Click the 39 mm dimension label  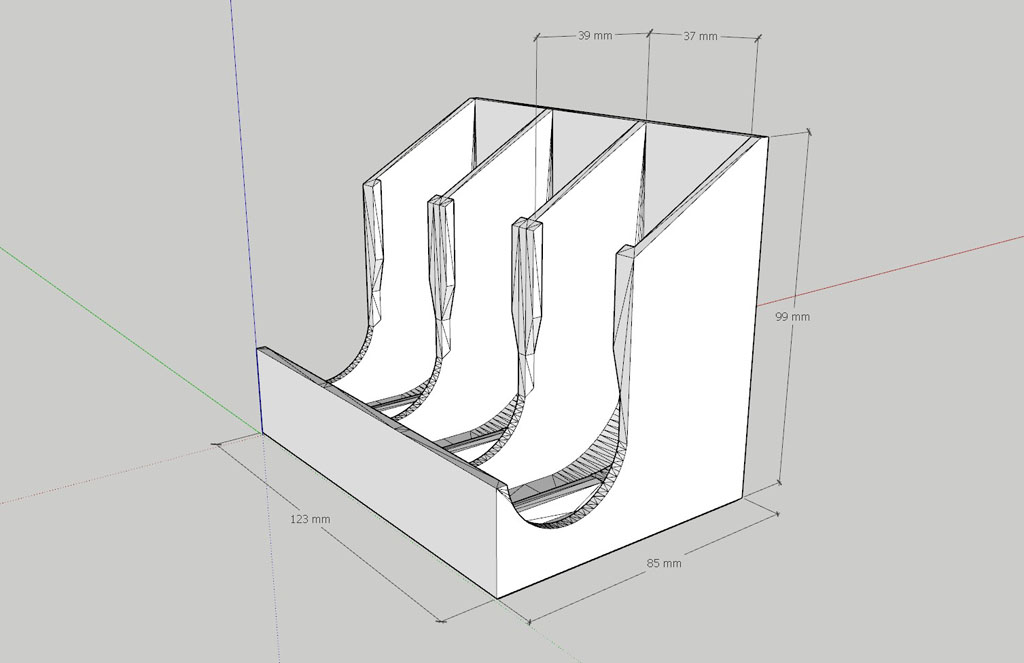pos(595,36)
